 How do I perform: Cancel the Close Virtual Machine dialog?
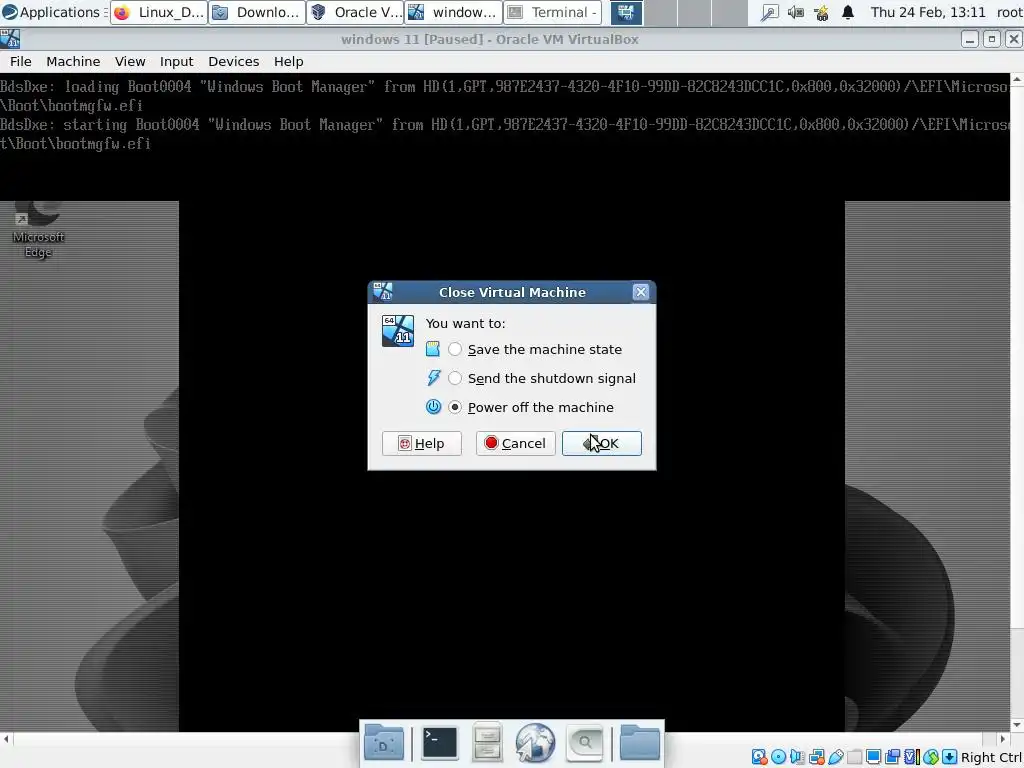pyautogui.click(x=515, y=443)
